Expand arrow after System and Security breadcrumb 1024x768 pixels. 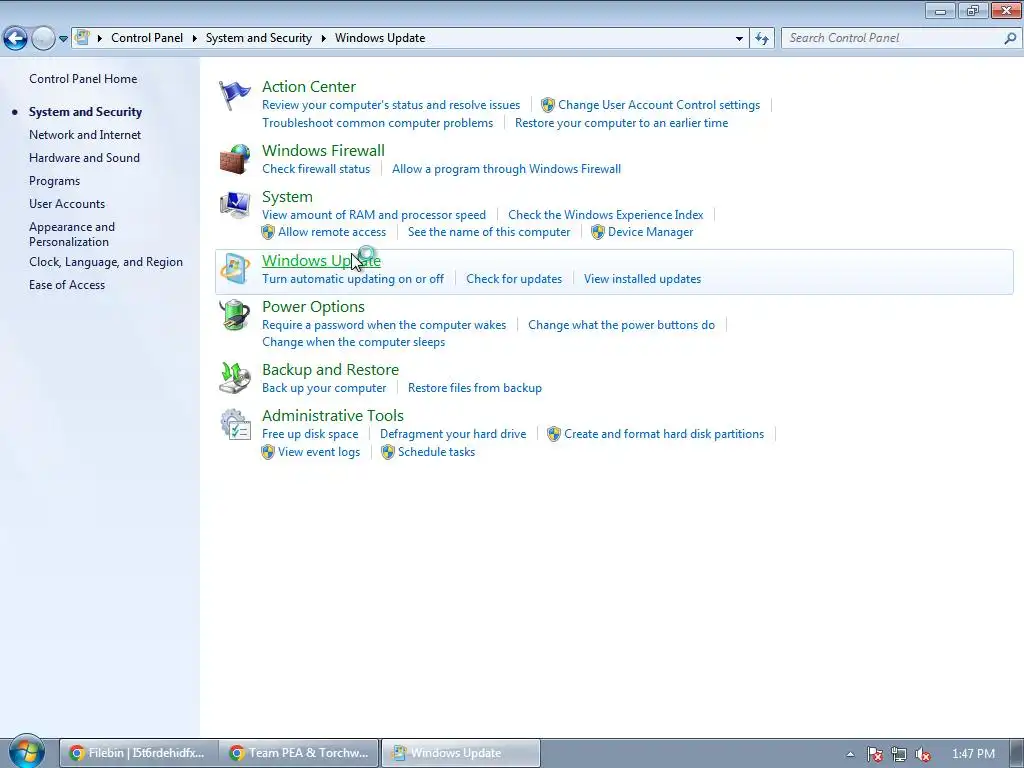323,39
